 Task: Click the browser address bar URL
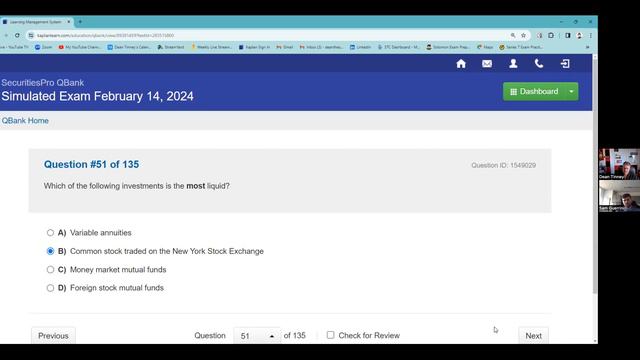[x=105, y=36]
